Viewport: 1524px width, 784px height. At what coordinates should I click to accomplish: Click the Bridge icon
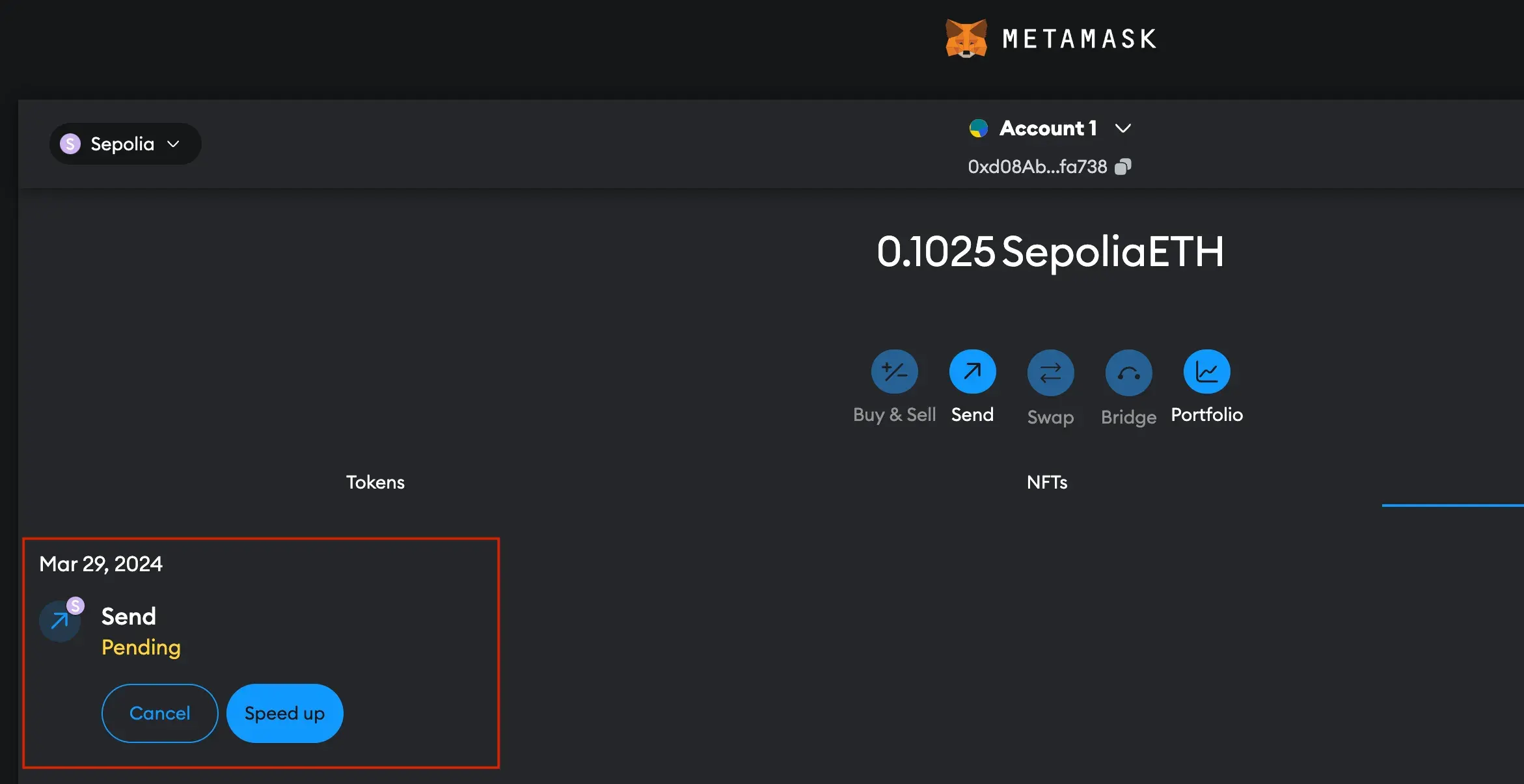pos(1129,373)
